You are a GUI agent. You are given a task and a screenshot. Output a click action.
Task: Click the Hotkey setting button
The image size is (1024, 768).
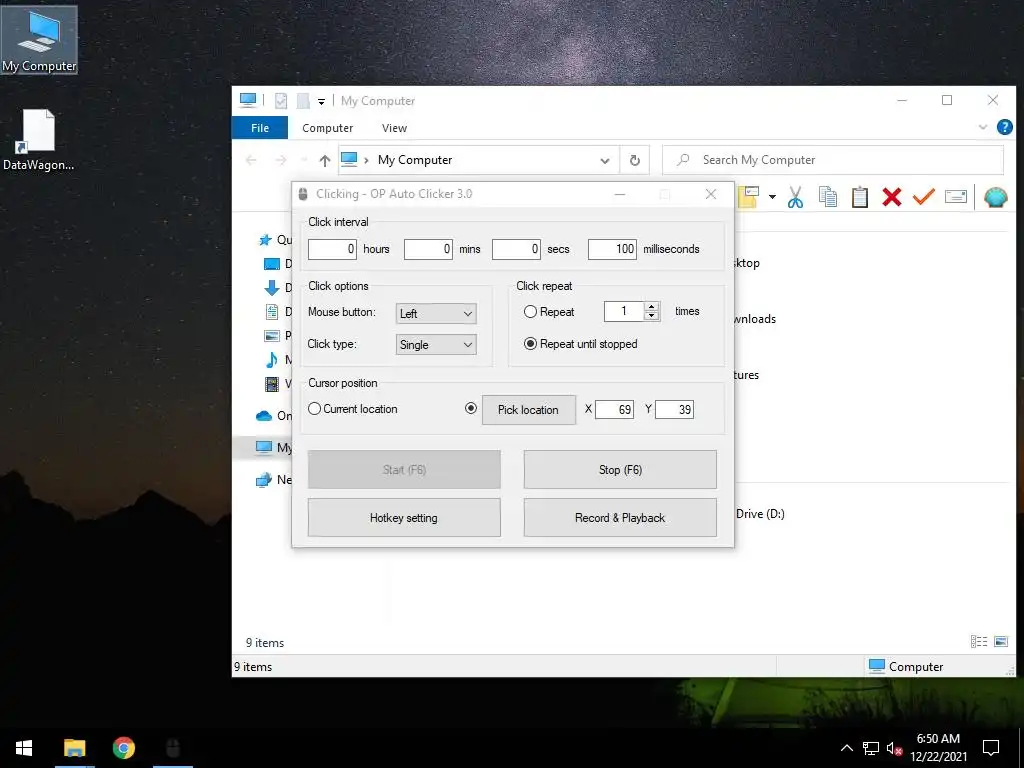point(404,518)
